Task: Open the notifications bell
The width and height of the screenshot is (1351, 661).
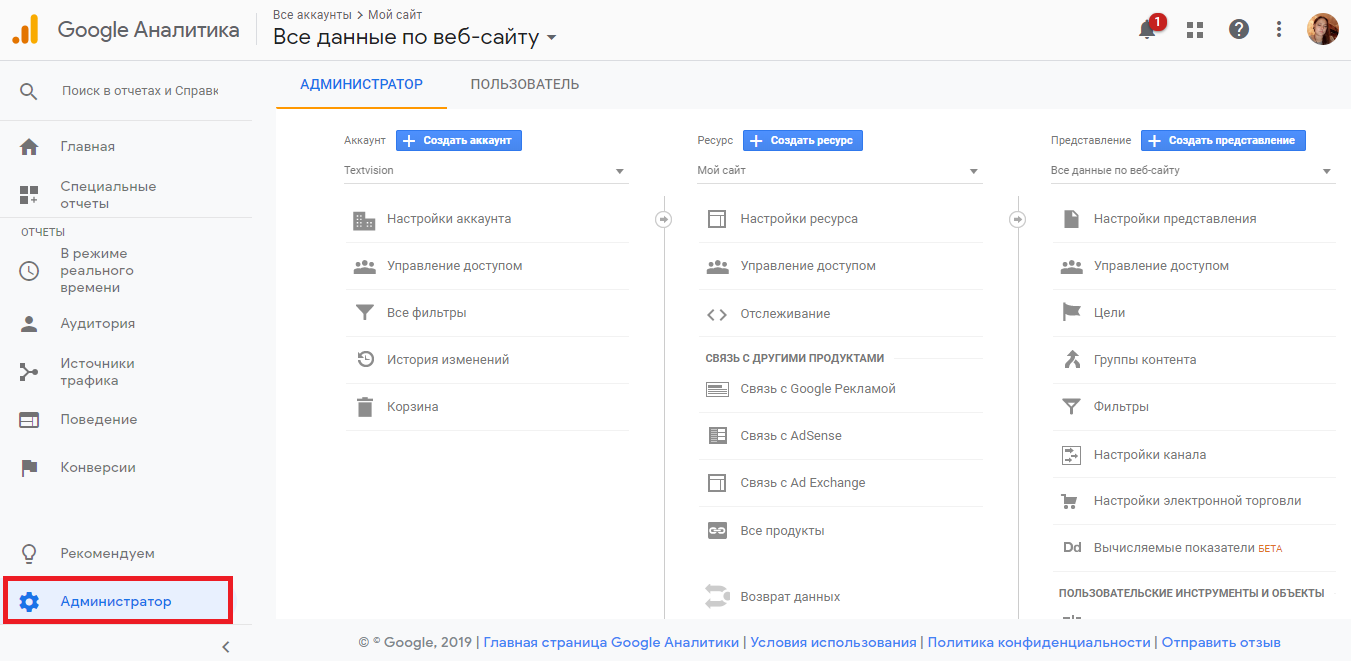Action: [x=1148, y=30]
